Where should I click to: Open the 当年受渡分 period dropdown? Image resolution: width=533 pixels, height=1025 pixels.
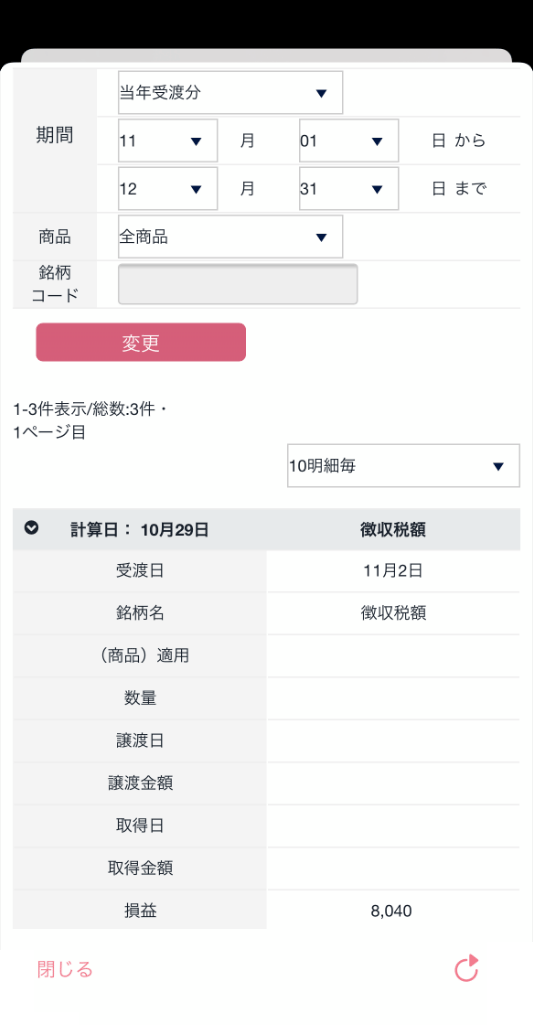pos(230,93)
